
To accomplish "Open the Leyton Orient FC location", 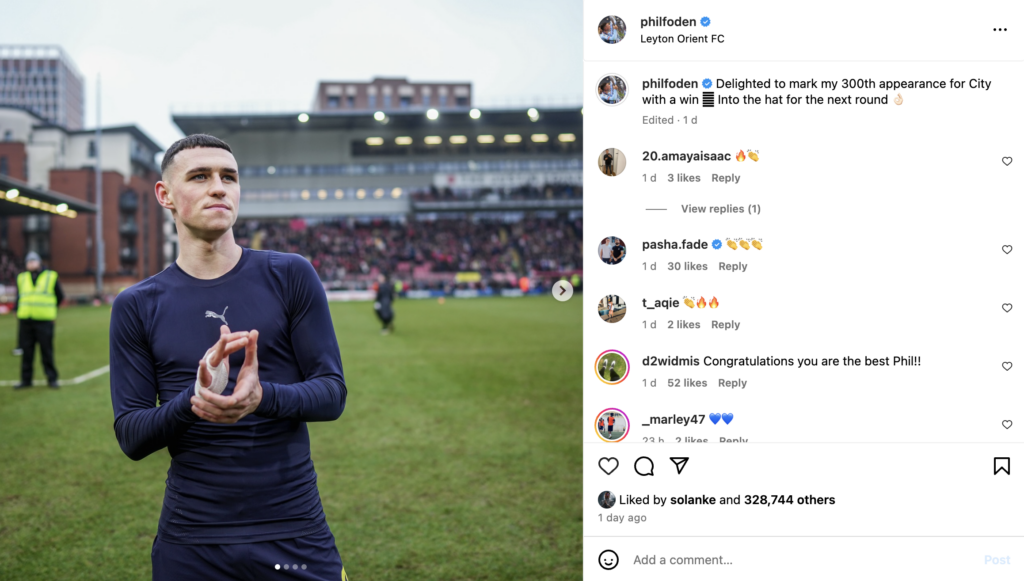I will 682,39.
